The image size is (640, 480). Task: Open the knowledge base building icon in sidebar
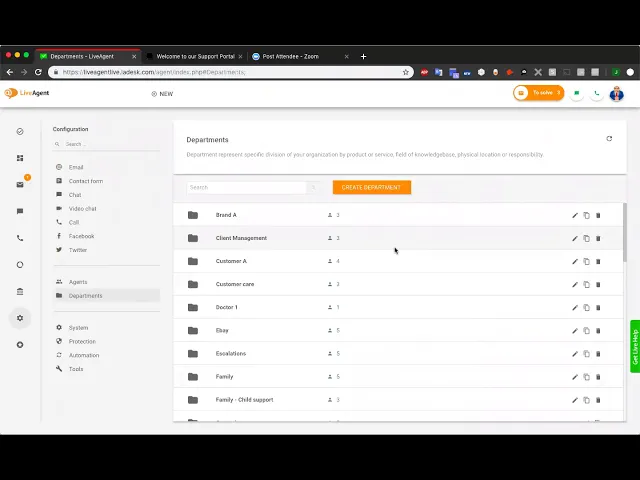pyautogui.click(x=20, y=291)
